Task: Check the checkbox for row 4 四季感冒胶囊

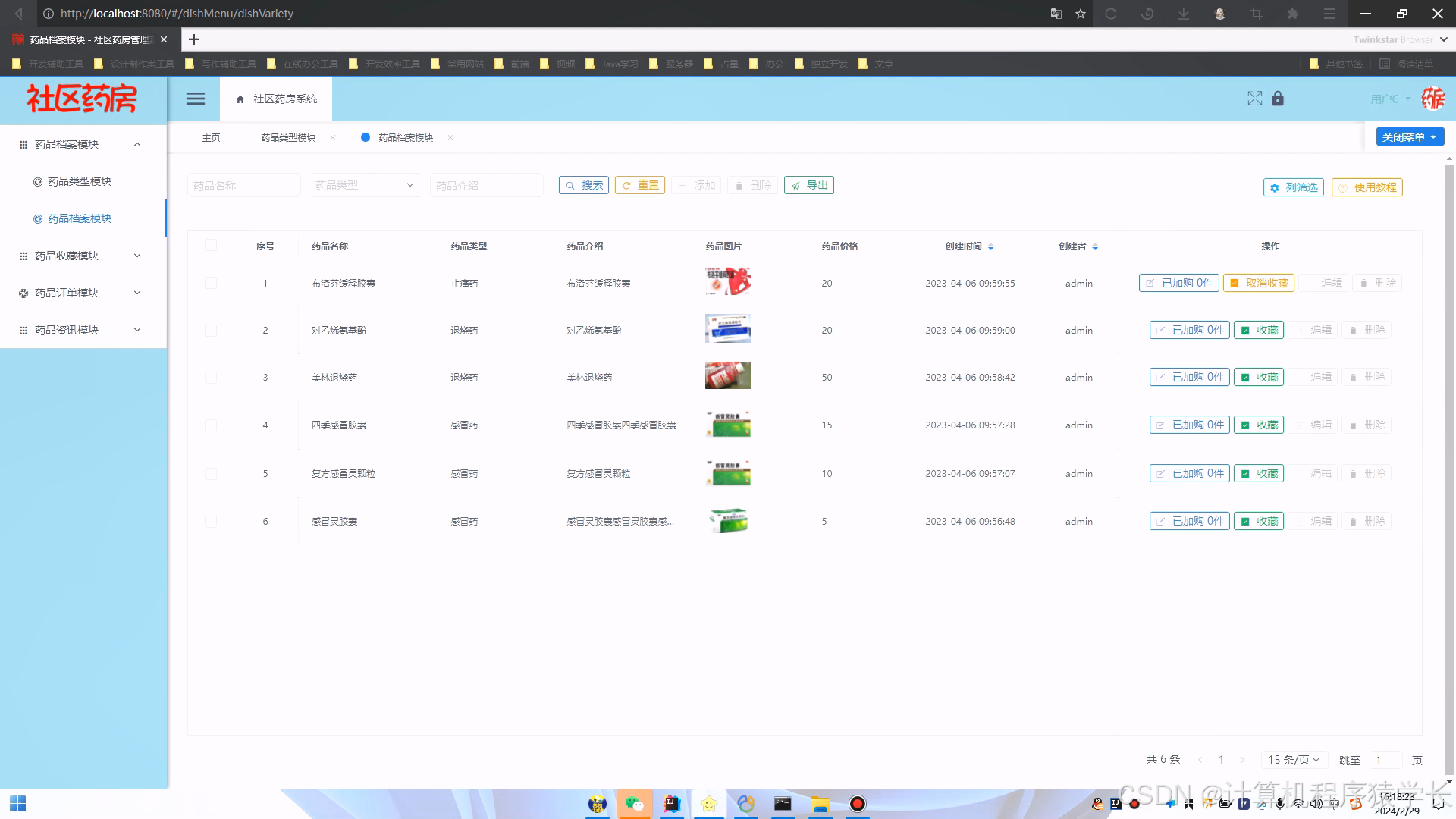Action: pos(211,425)
